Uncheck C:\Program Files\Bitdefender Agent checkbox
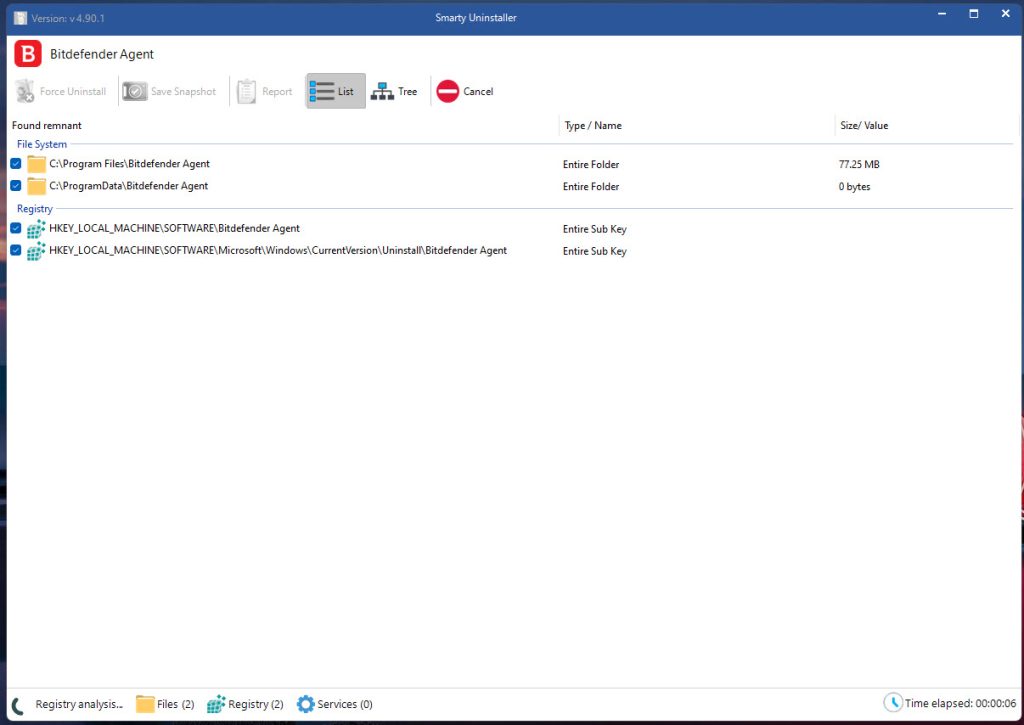Screen dimensions: 1024x725 (16, 164)
